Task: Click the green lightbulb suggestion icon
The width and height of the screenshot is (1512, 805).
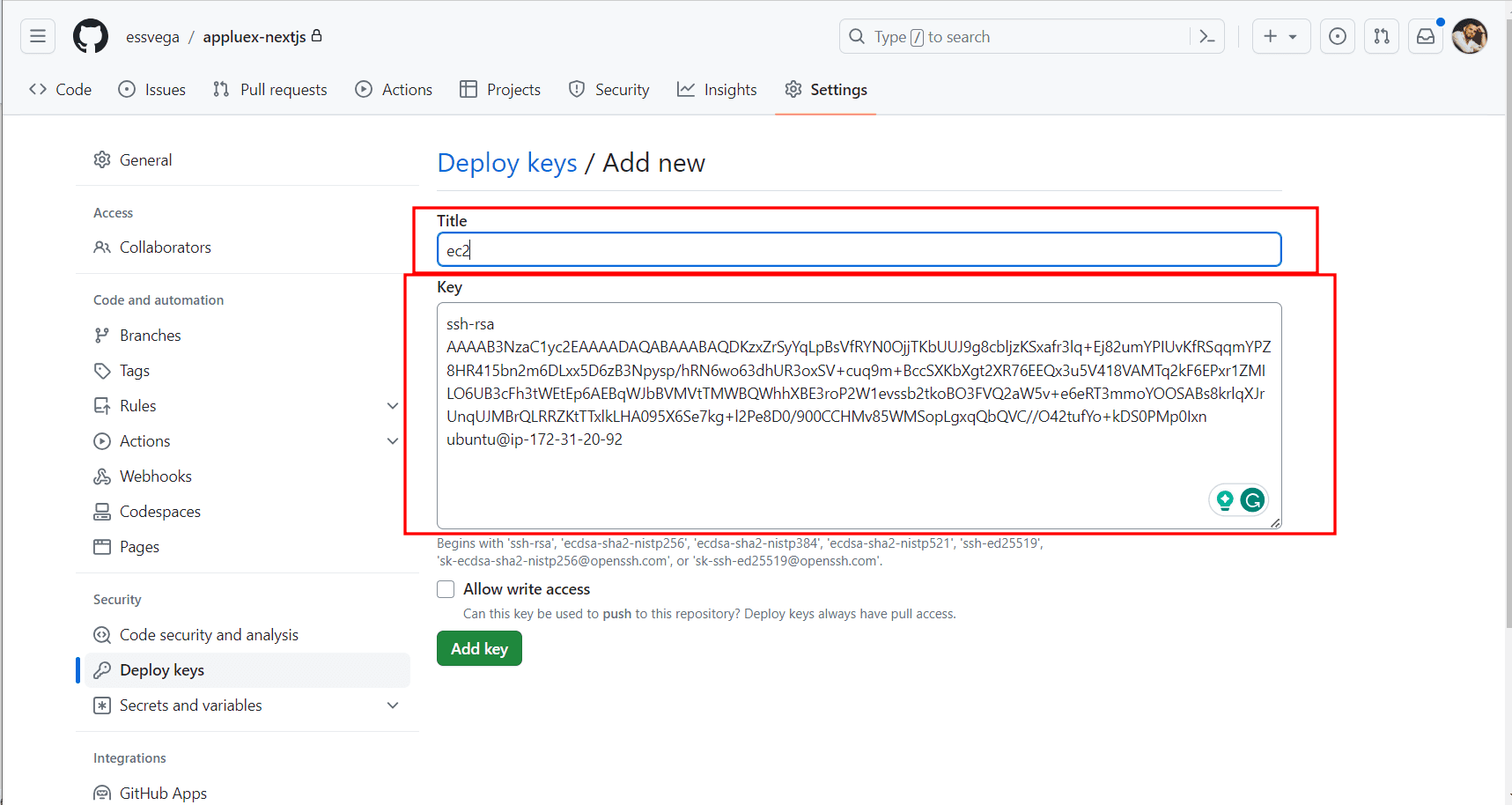Action: click(x=1224, y=500)
